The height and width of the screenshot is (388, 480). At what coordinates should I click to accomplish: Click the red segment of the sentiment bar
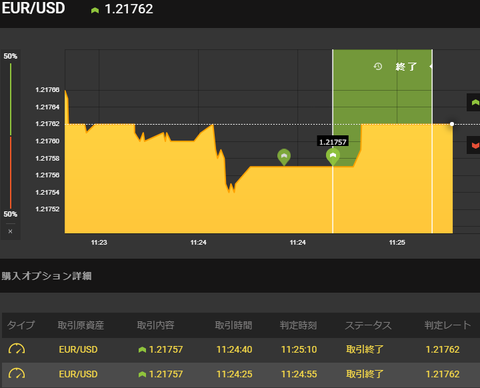coord(11,173)
